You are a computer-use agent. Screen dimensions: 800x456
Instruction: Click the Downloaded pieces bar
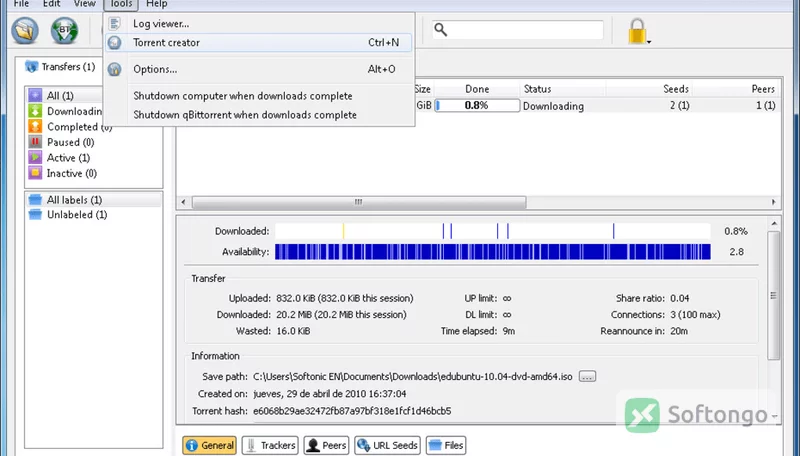[x=492, y=231]
